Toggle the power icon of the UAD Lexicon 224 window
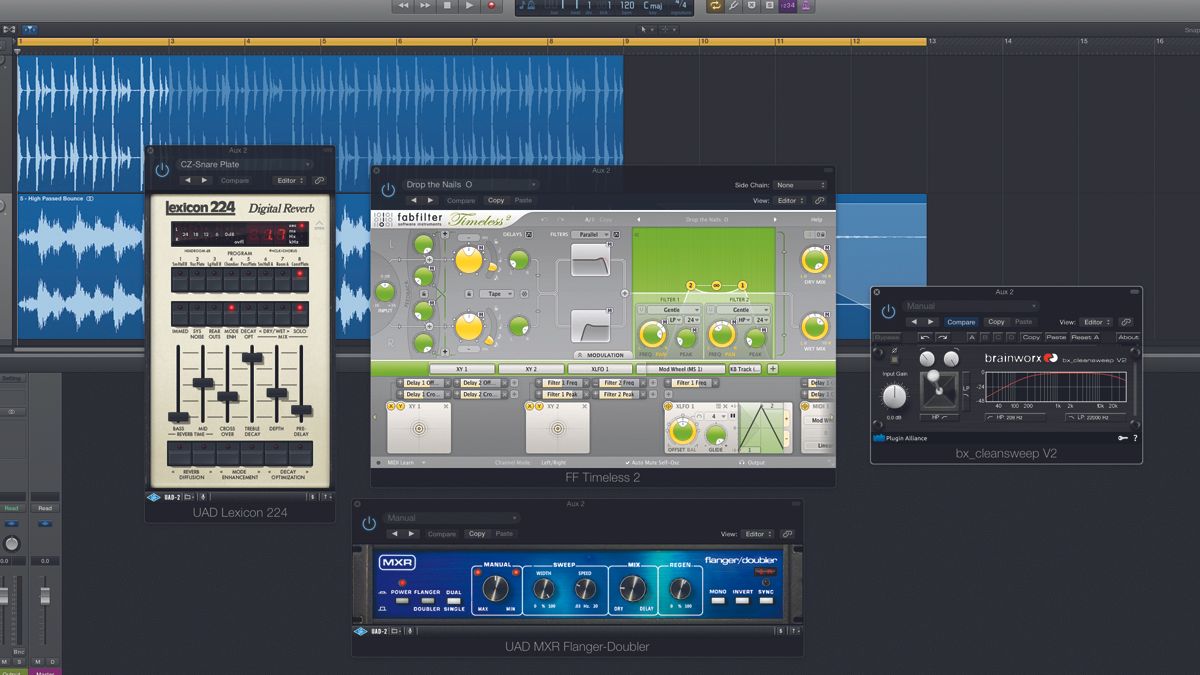1200x675 pixels. tap(162, 170)
